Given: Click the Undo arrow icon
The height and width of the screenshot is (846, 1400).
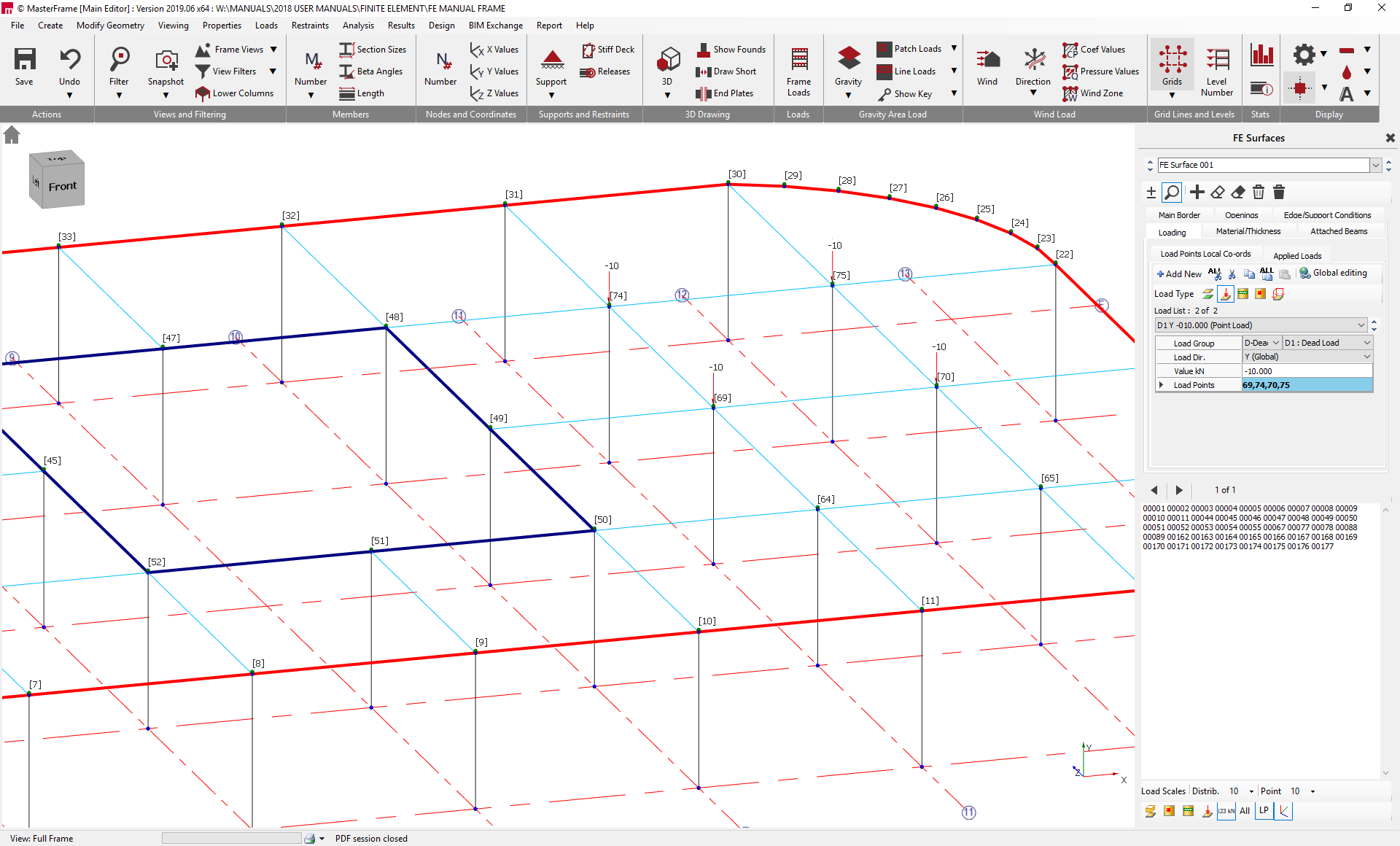Looking at the screenshot, I should [70, 59].
